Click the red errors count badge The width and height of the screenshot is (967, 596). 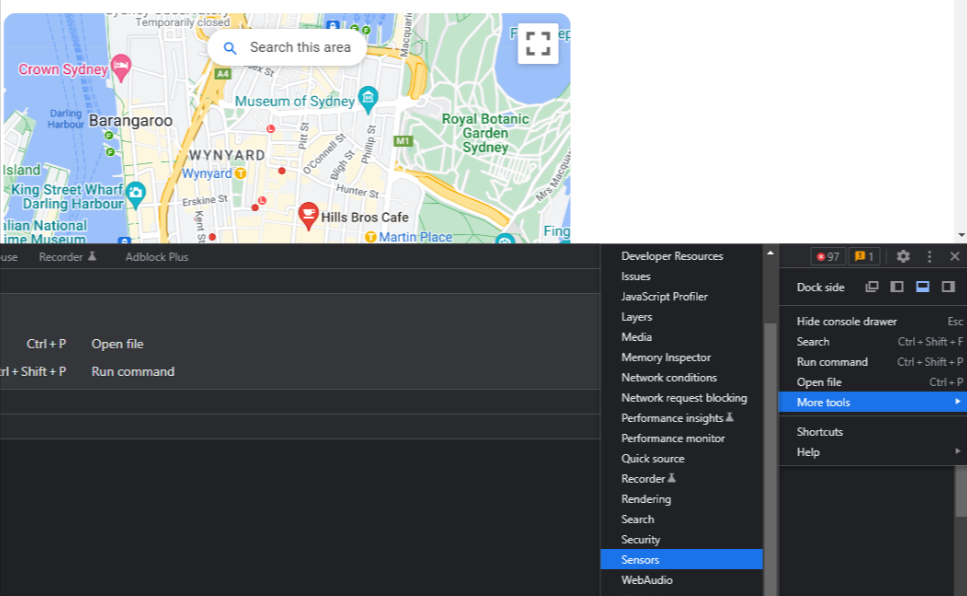click(828, 256)
